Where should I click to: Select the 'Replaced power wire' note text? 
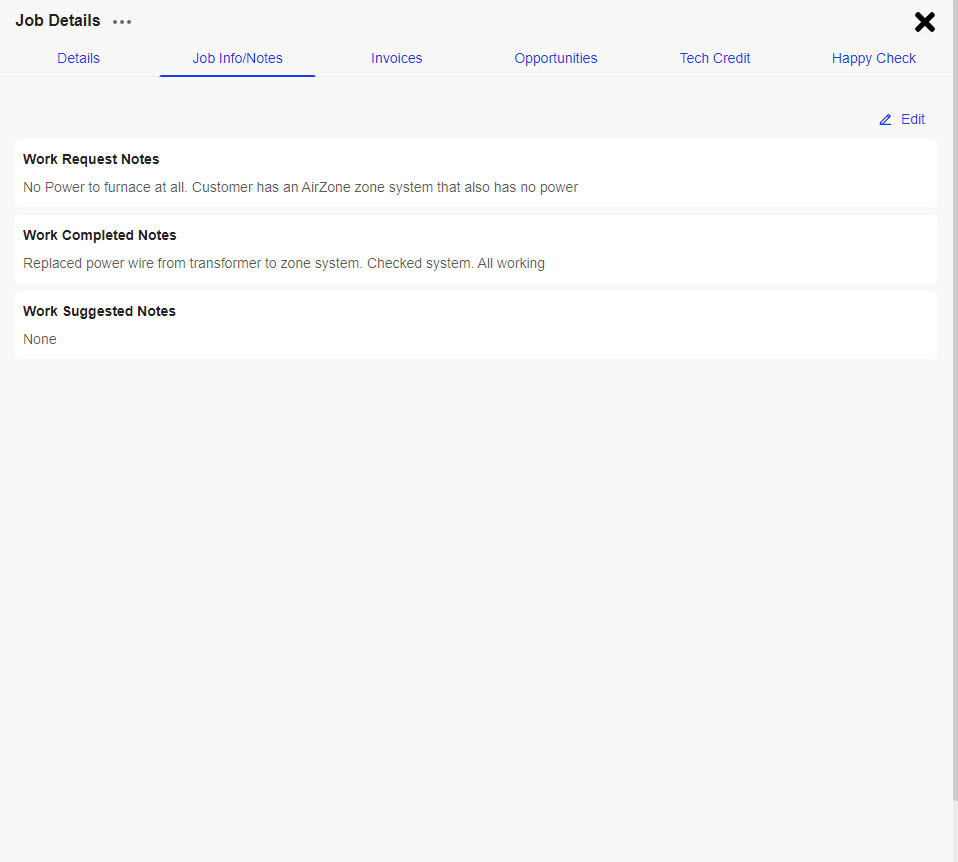[x=283, y=263]
